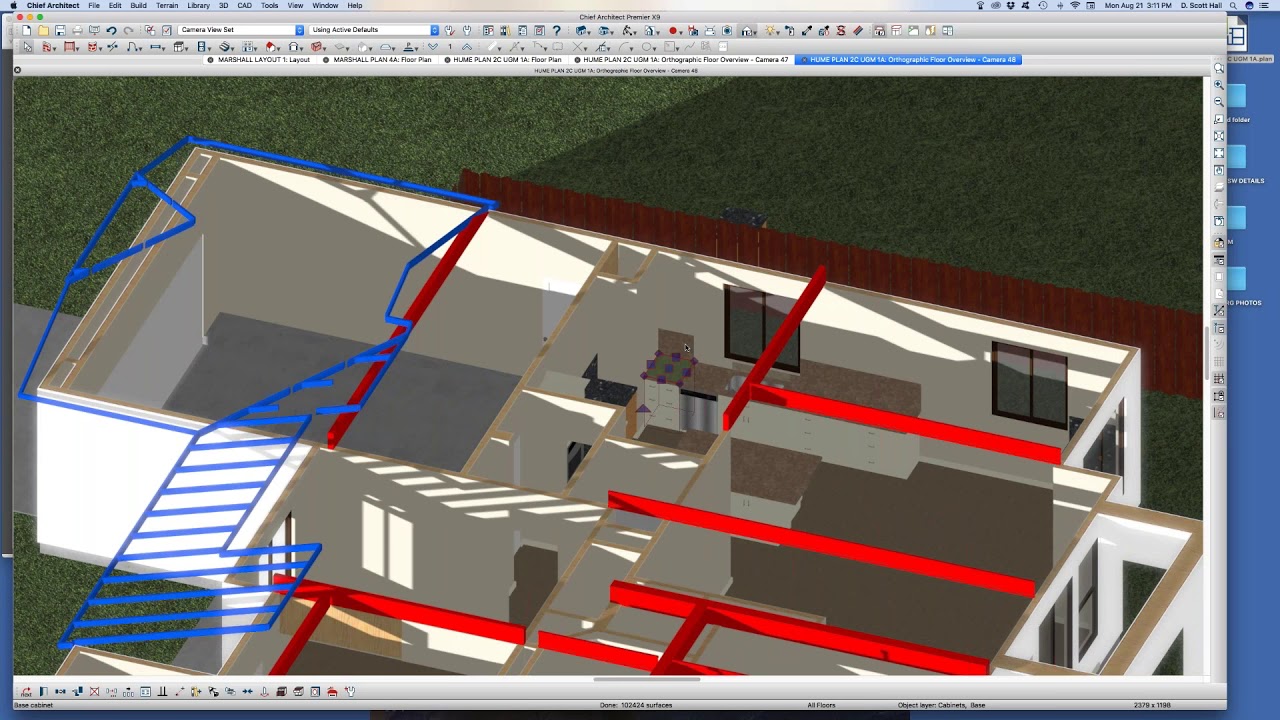Click the Zoom Out magnifier on right toolbar
The height and width of the screenshot is (720, 1280).
[1218, 102]
